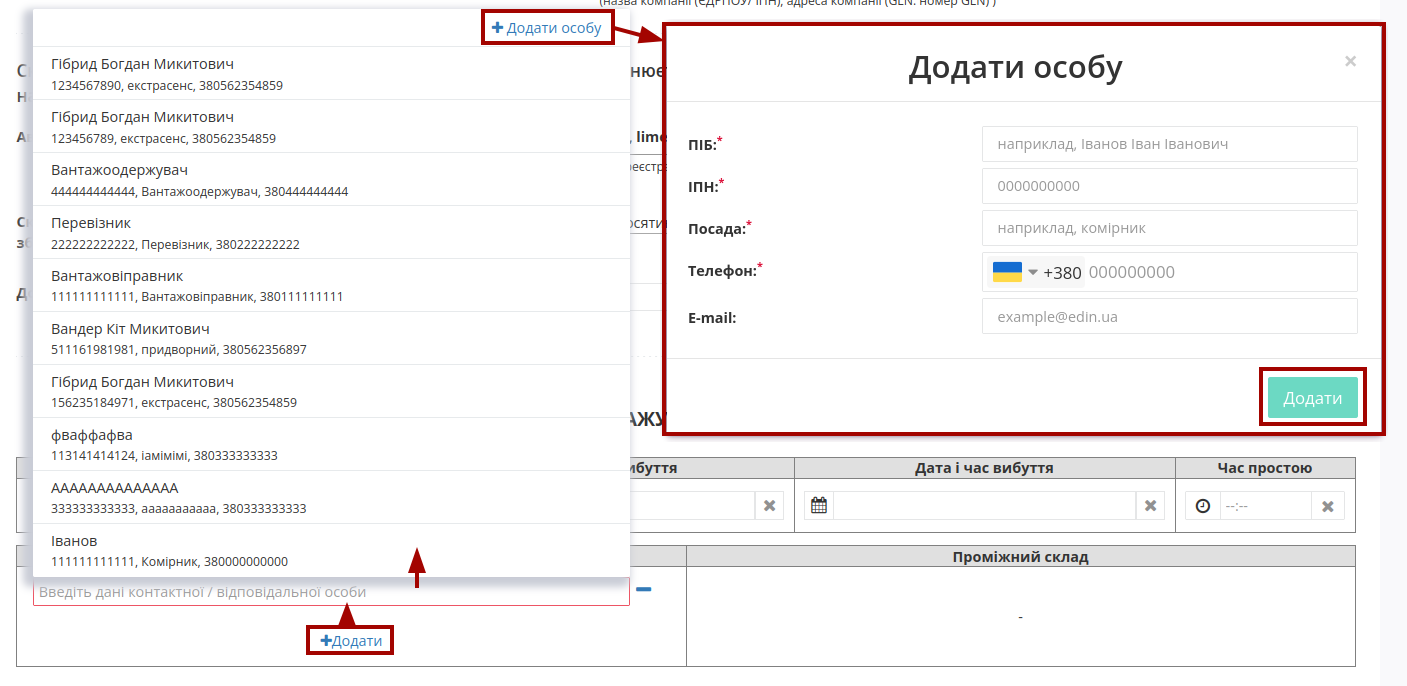1407x686 pixels.
Task: Clear the Час простою time field
Action: click(x=1328, y=506)
